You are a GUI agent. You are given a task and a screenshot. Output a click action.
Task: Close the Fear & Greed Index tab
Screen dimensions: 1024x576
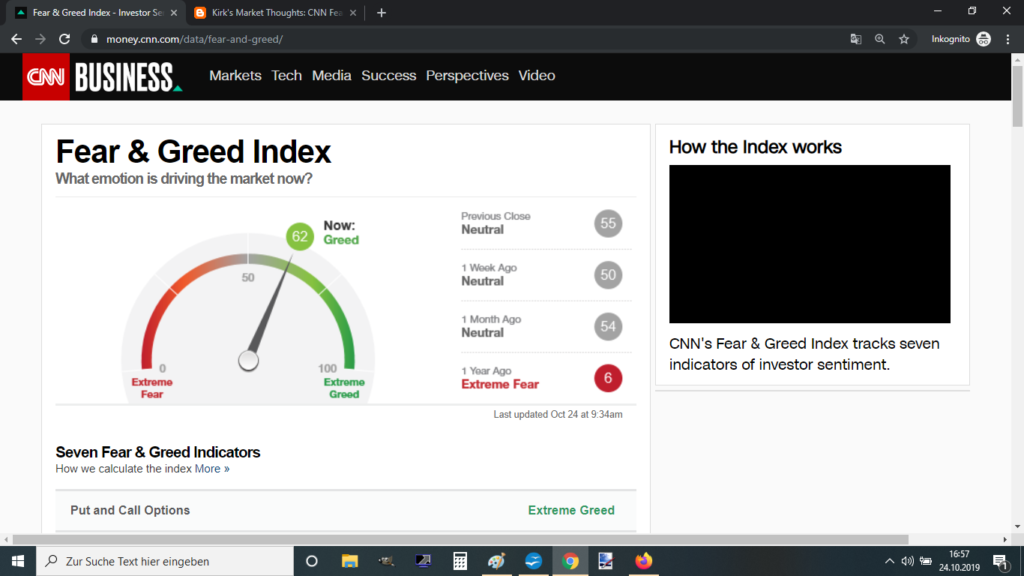174,12
